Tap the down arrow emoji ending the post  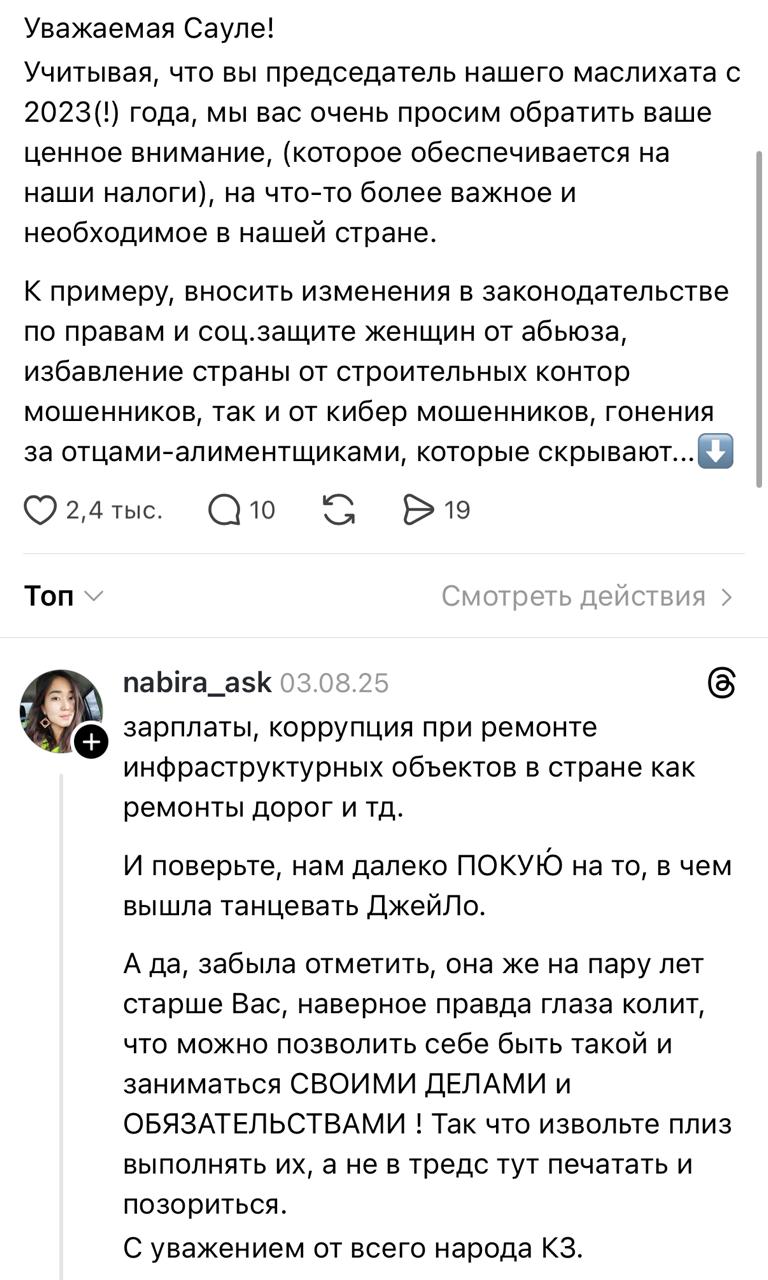[715, 453]
